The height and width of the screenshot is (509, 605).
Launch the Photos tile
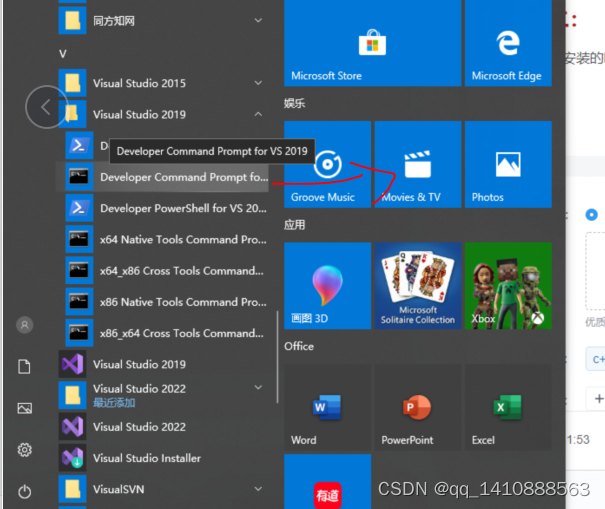(508, 164)
